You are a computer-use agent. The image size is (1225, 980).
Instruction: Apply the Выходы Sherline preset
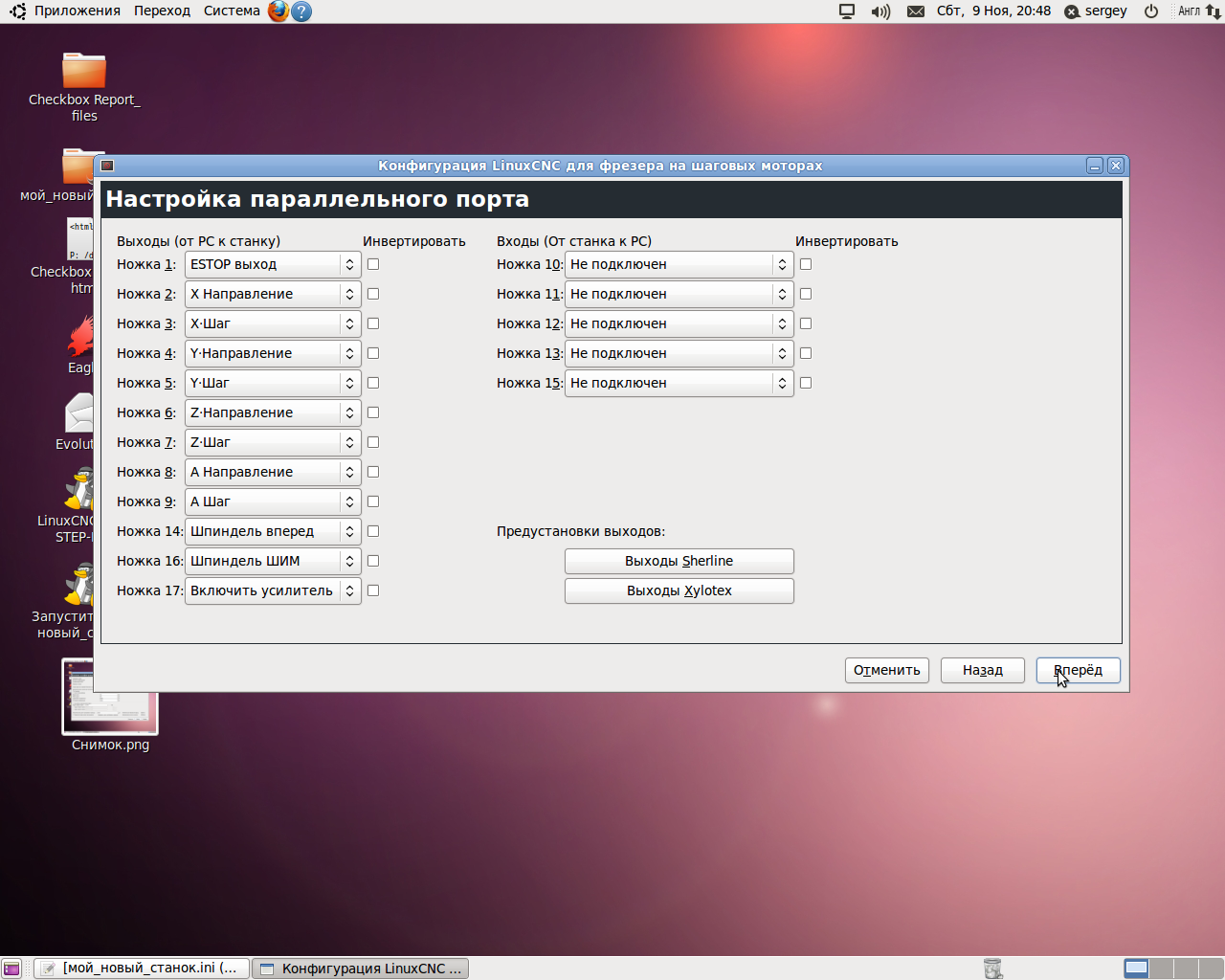(x=679, y=561)
